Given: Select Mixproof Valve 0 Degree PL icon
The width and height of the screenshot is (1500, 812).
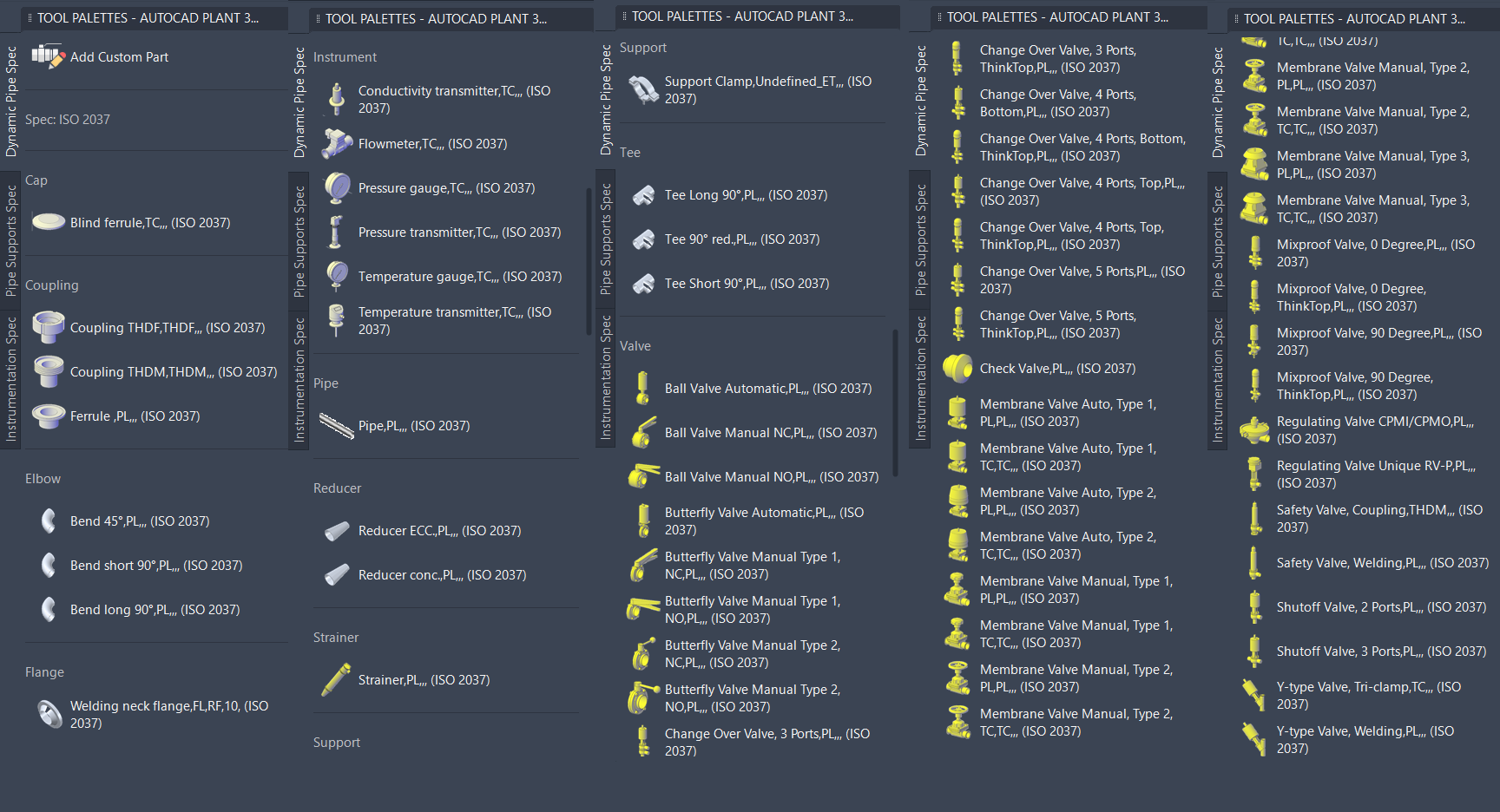Looking at the screenshot, I should click(1255, 252).
